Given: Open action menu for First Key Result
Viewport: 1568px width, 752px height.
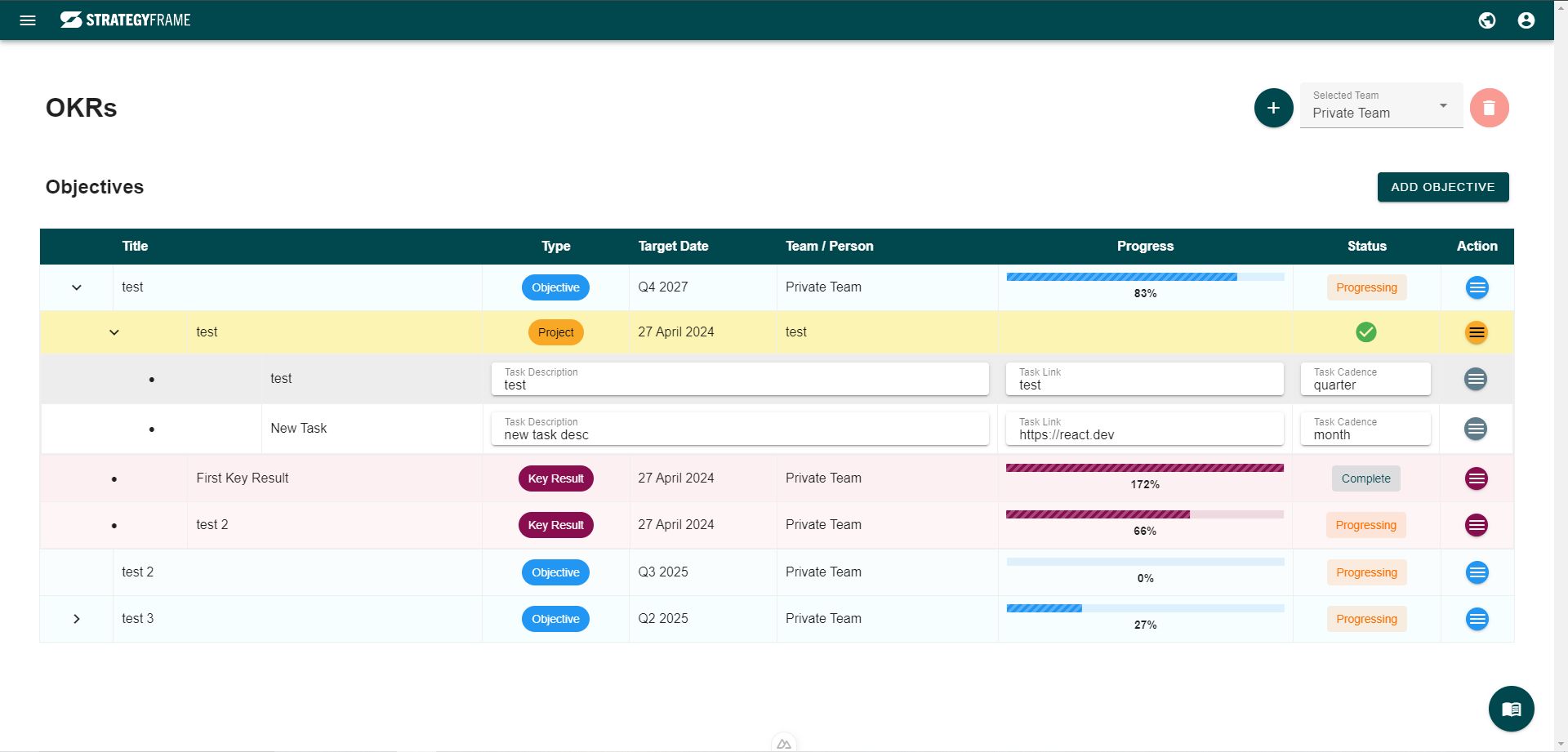Looking at the screenshot, I should coord(1476,478).
